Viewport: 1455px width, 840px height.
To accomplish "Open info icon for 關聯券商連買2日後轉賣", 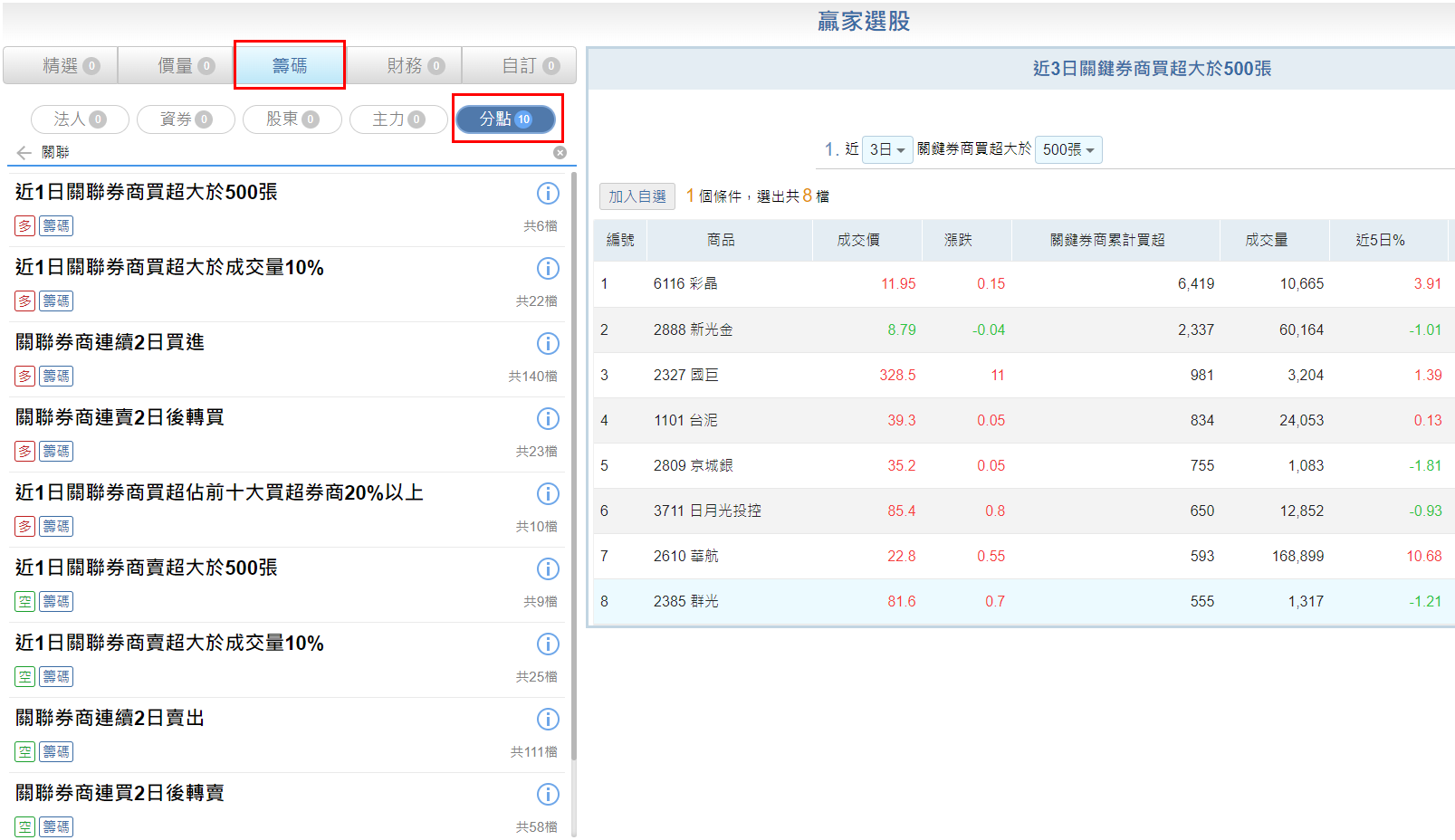I will pos(548,794).
